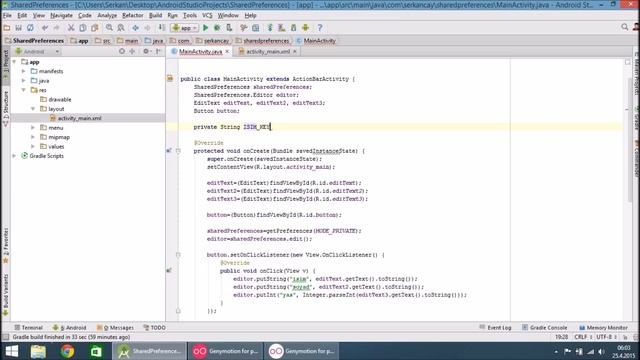This screenshot has height=360, width=640.
Task: Click the Make Project toolbar icon
Action: click(x=162, y=28)
